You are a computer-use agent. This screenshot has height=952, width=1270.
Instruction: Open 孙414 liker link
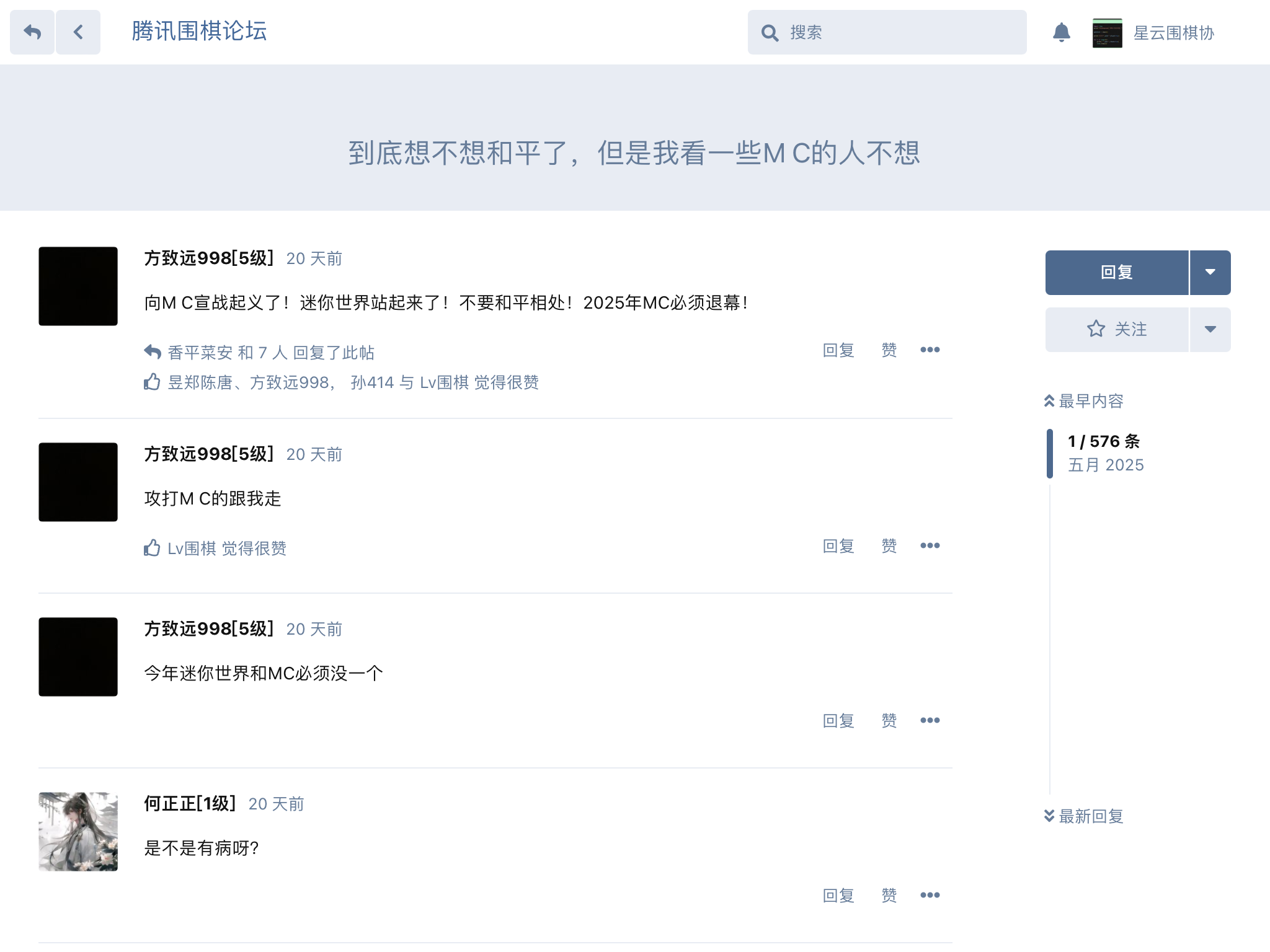pyautogui.click(x=372, y=382)
